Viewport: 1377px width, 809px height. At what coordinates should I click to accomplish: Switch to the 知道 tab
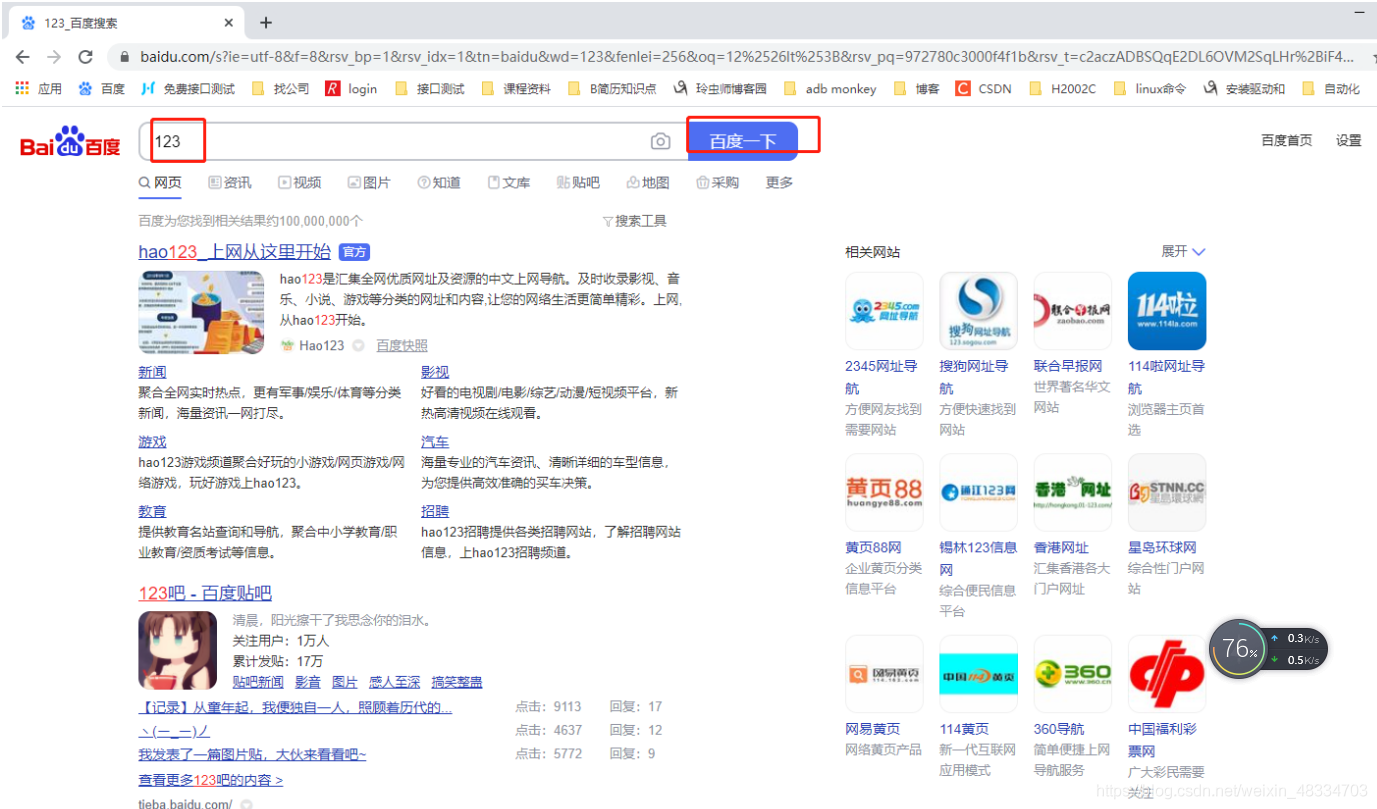pos(439,182)
